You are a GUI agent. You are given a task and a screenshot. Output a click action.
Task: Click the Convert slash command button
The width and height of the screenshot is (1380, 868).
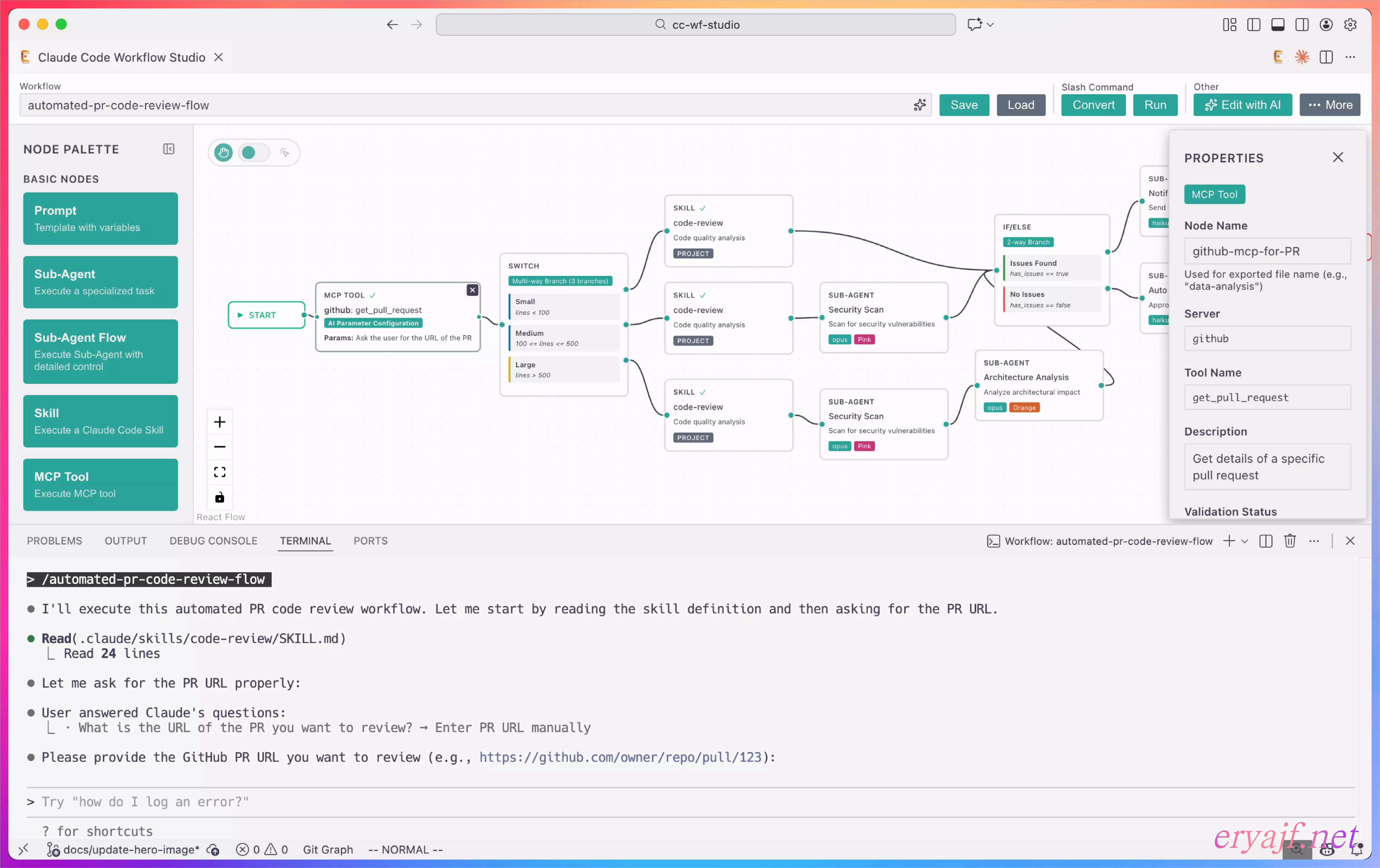click(1093, 105)
